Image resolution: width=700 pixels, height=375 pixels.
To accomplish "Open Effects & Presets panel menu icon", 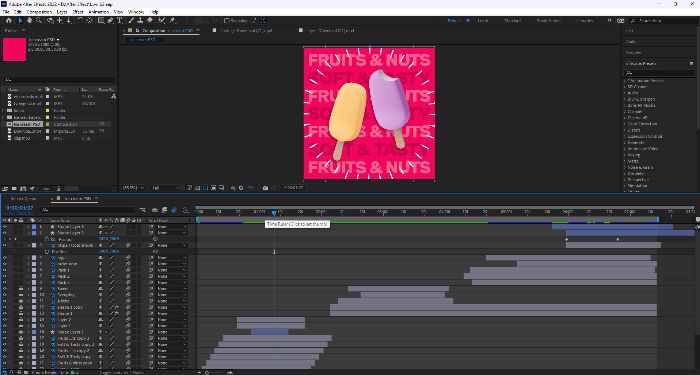I will pyautogui.click(x=692, y=63).
